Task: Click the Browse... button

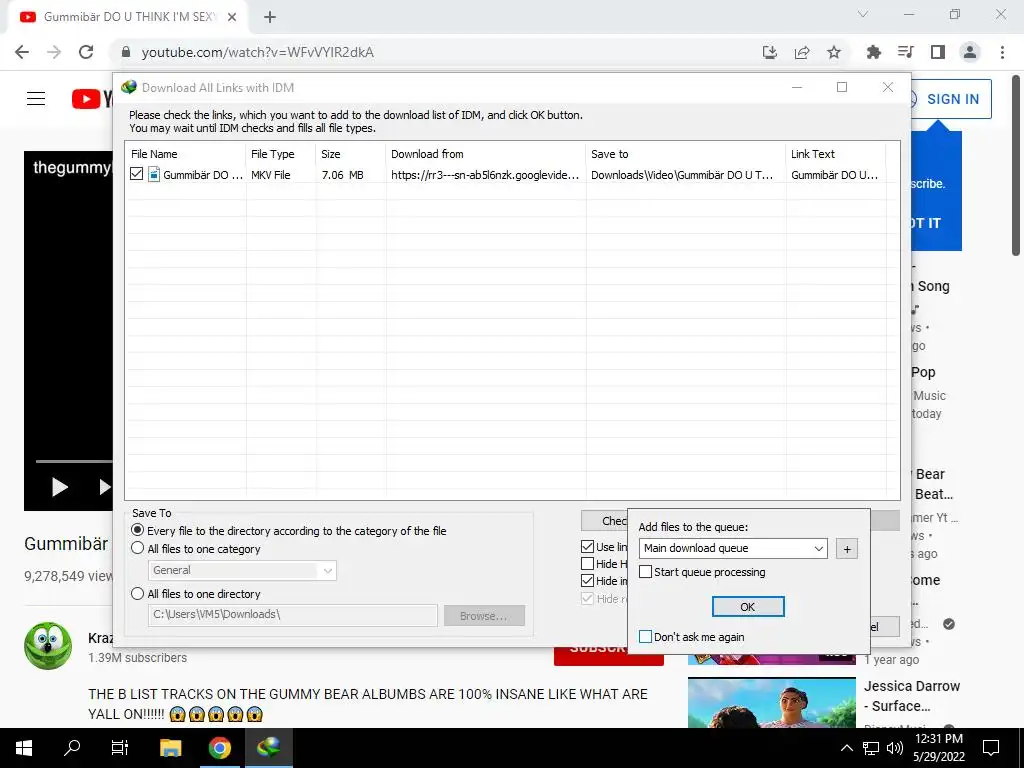Action: point(484,616)
